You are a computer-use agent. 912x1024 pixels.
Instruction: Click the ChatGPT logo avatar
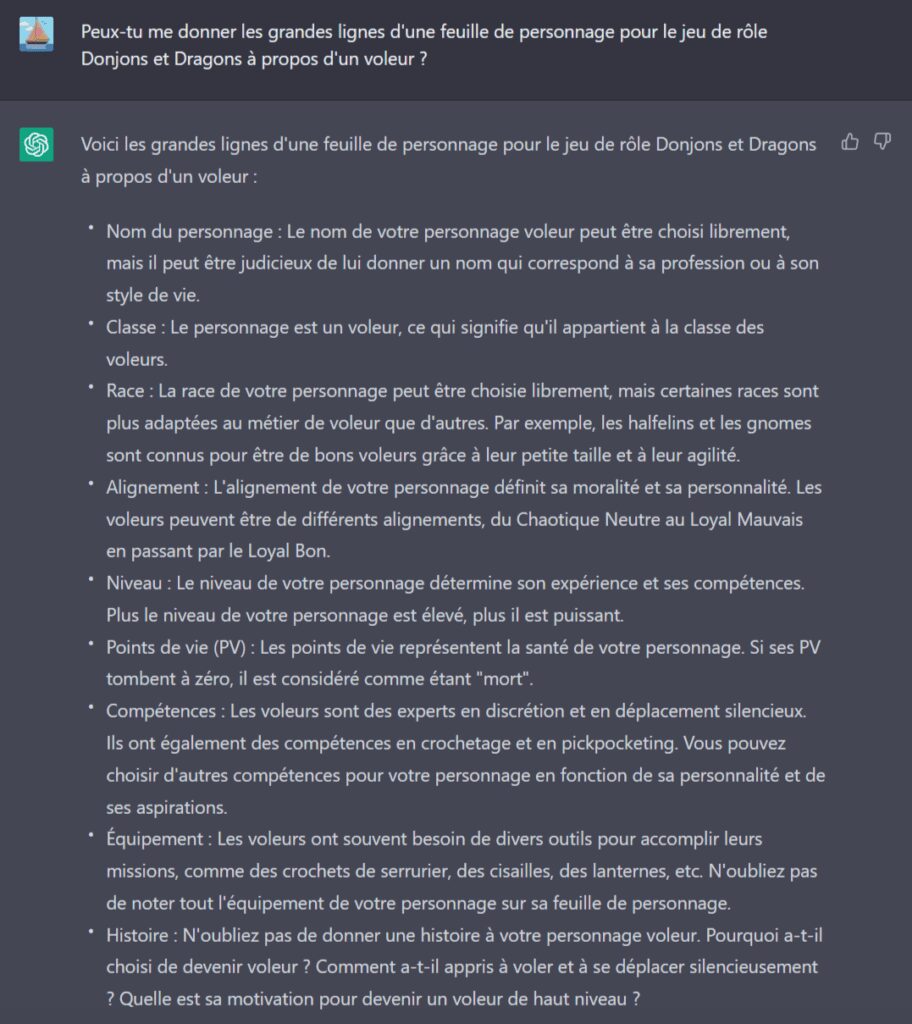pos(36,145)
